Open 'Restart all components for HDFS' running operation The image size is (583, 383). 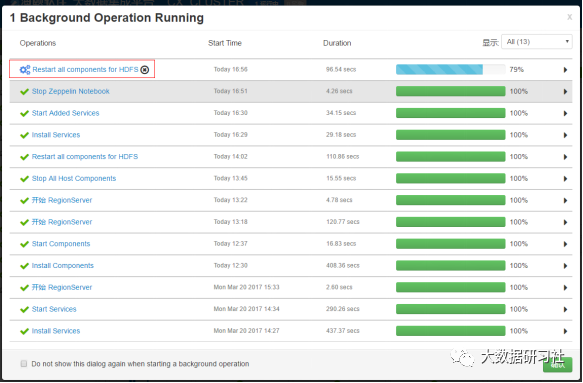(x=85, y=70)
